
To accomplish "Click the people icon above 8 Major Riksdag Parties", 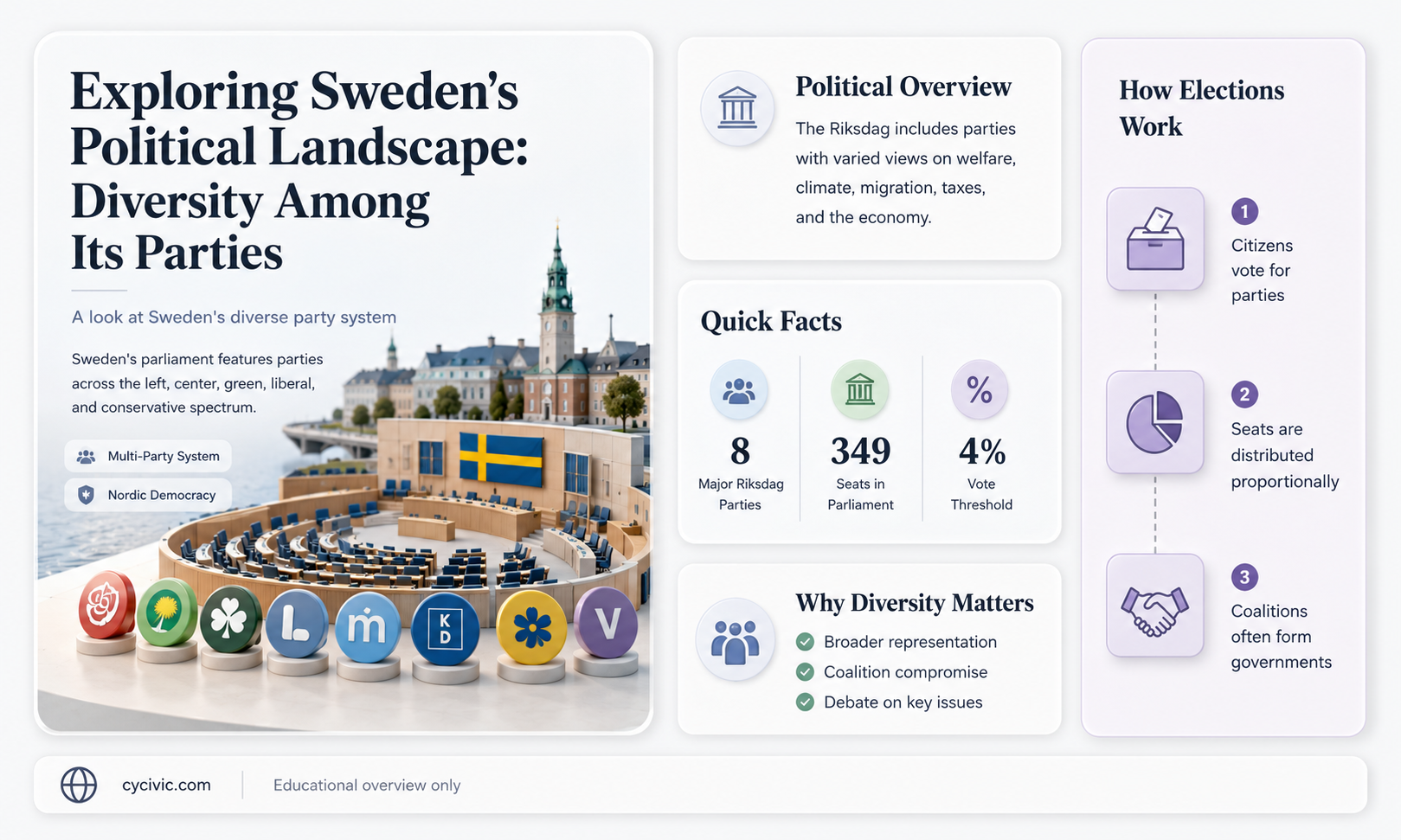I will pyautogui.click(x=739, y=391).
